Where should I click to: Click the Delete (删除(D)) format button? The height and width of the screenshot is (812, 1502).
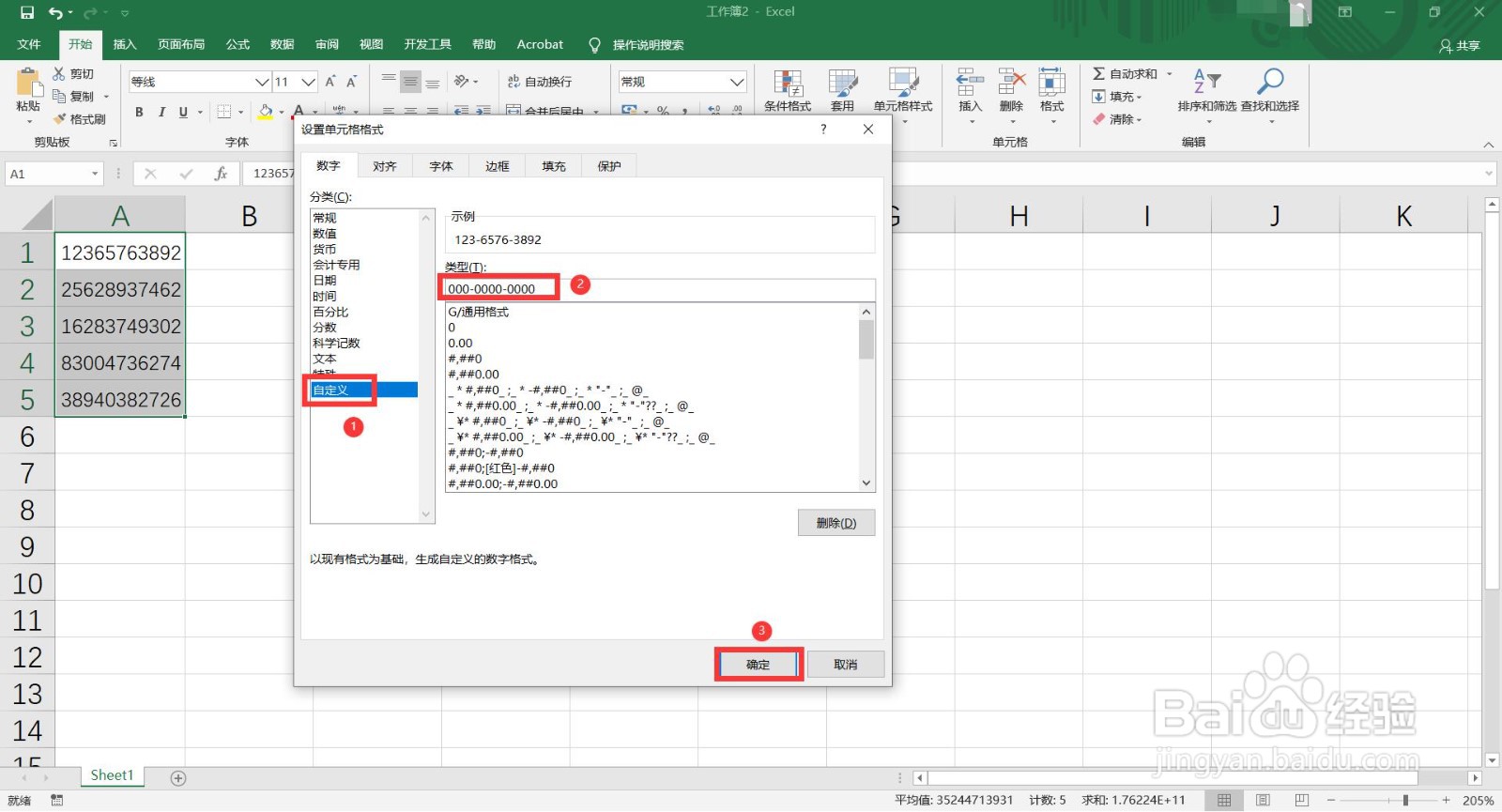[836, 523]
